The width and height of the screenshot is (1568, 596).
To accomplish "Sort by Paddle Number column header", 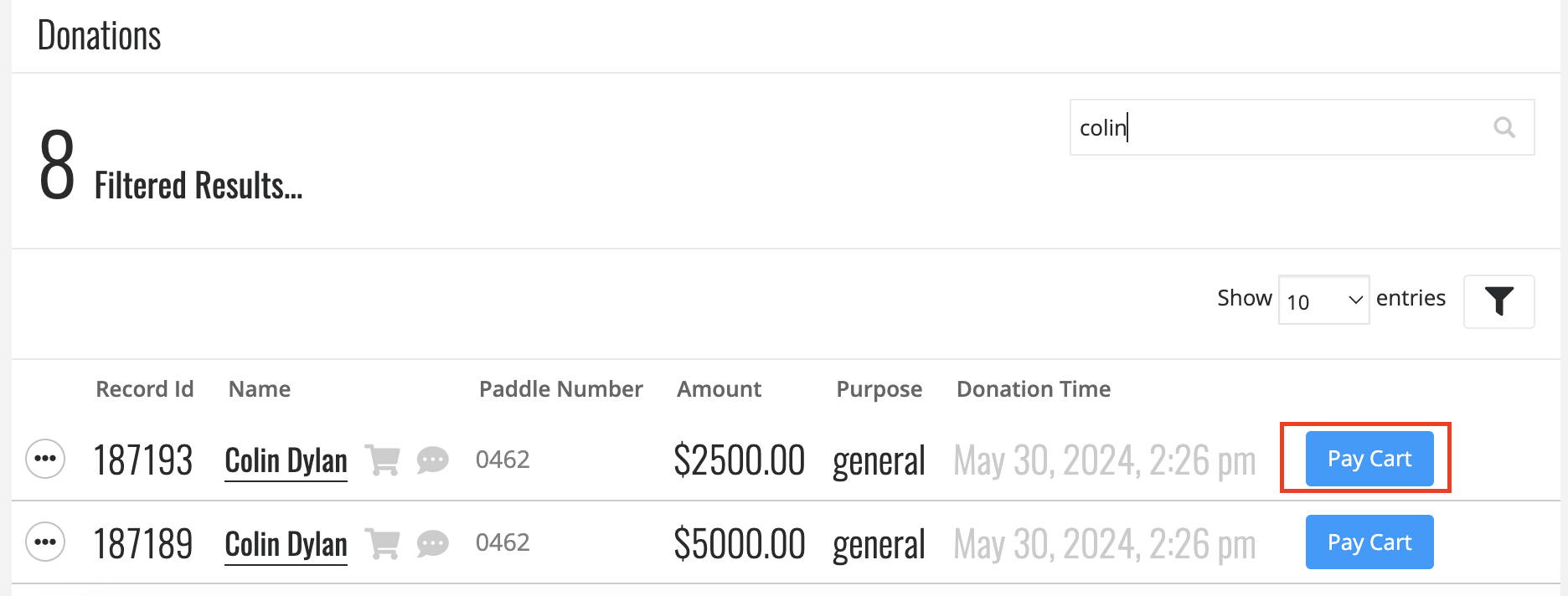I will [x=561, y=389].
